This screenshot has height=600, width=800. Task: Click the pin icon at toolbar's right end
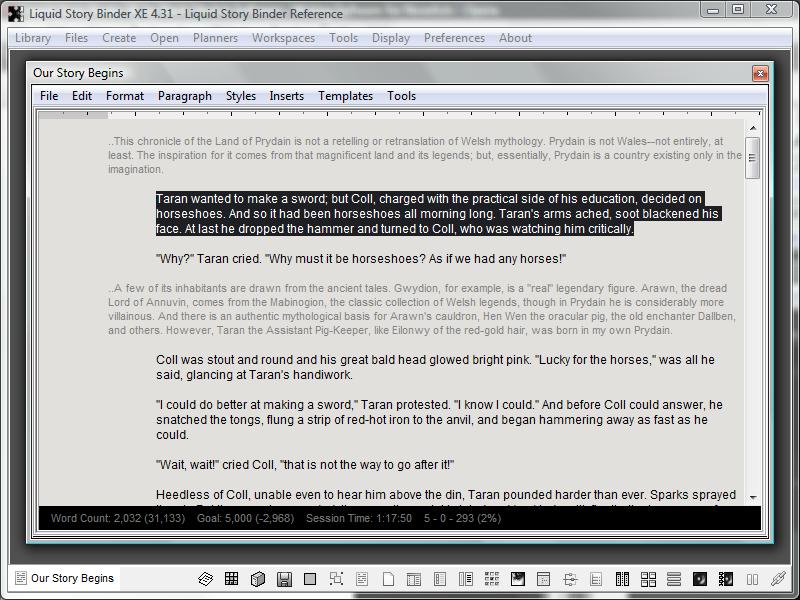click(778, 579)
